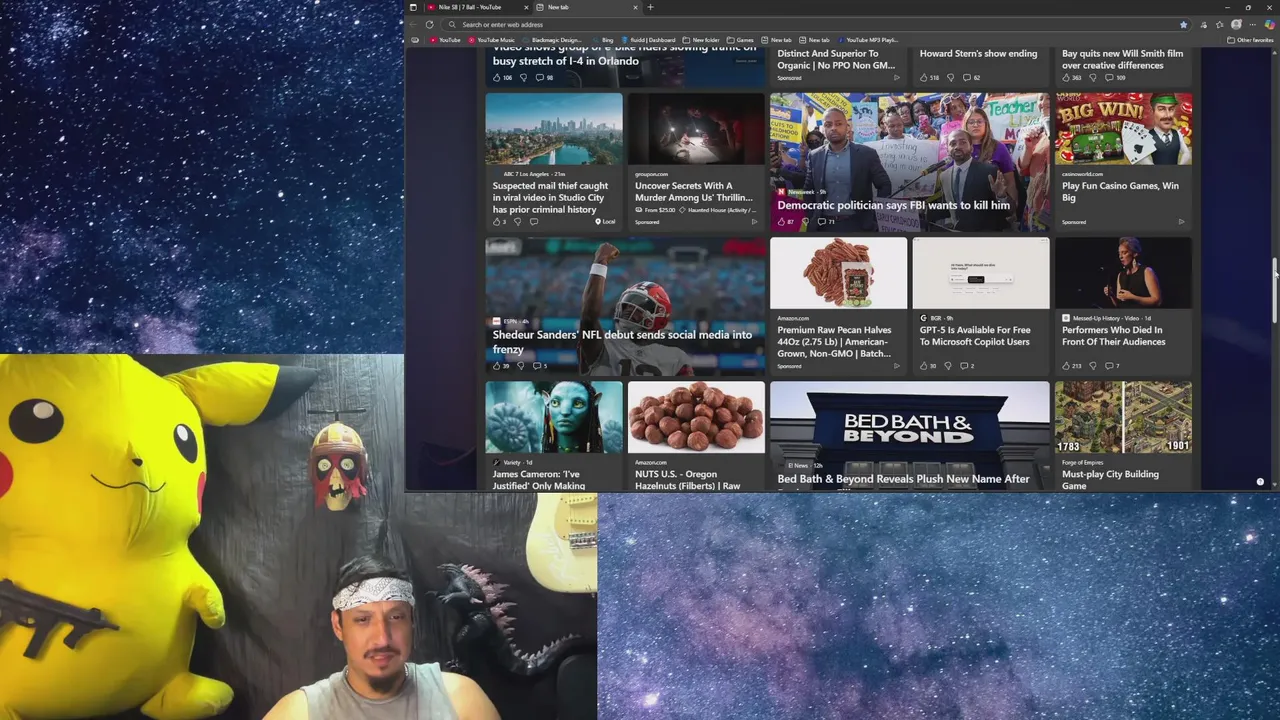Image resolution: width=1280 pixels, height=720 pixels.
Task: Like the Shedeur Sanders NFL debut story
Action: point(501,366)
